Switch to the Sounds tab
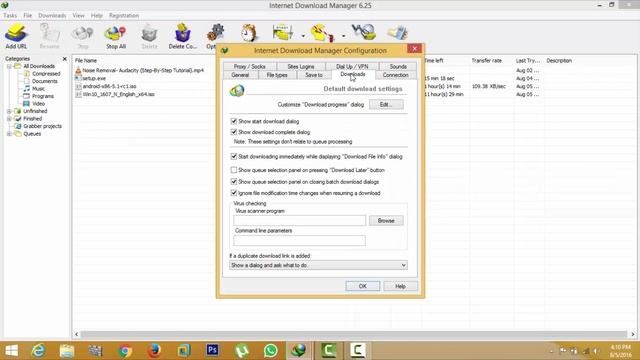 click(398, 66)
